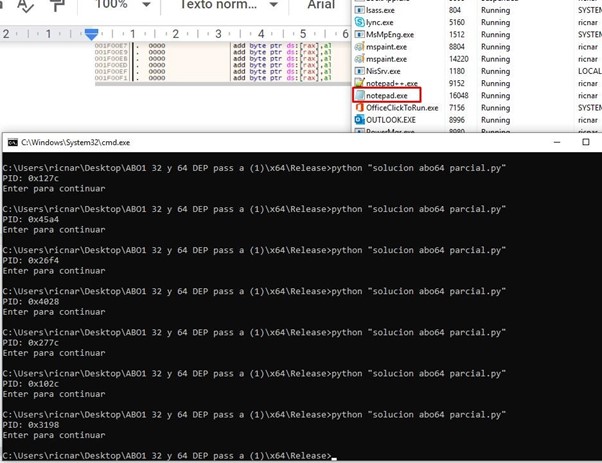Select OfficeClickToRun.exe process row

tap(477, 107)
